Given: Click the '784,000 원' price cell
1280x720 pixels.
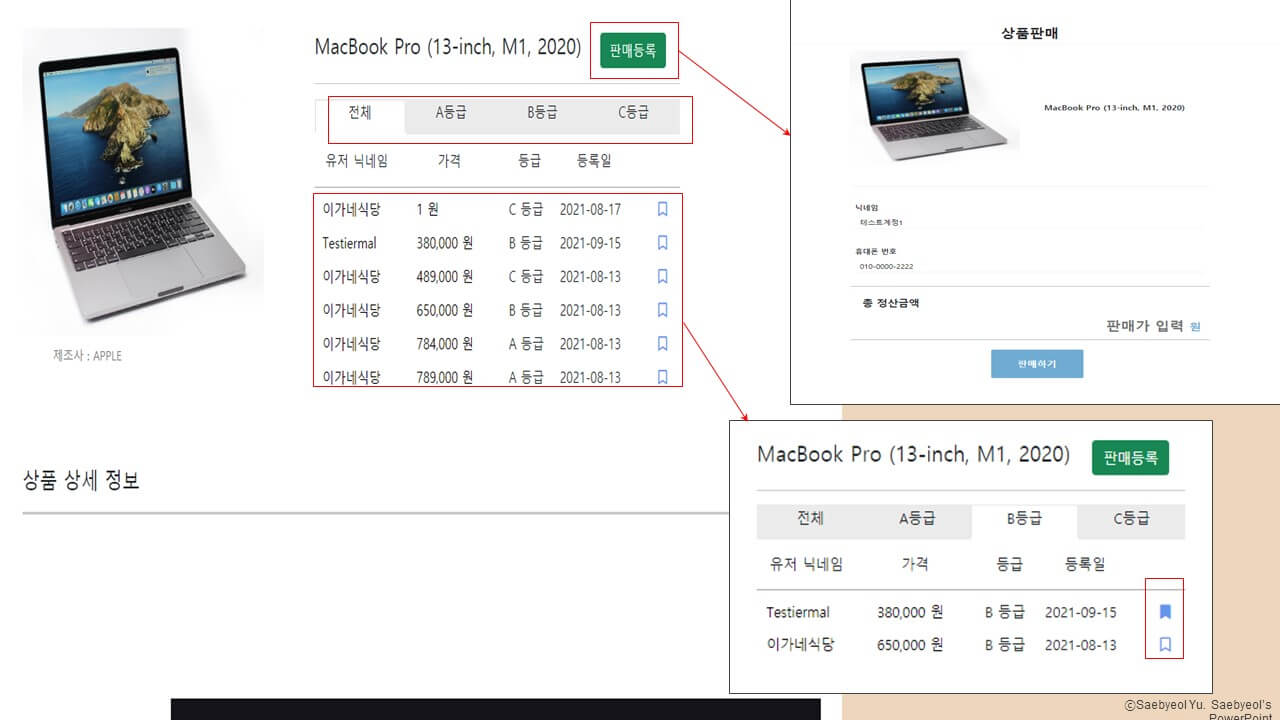Looking at the screenshot, I should coord(445,344).
